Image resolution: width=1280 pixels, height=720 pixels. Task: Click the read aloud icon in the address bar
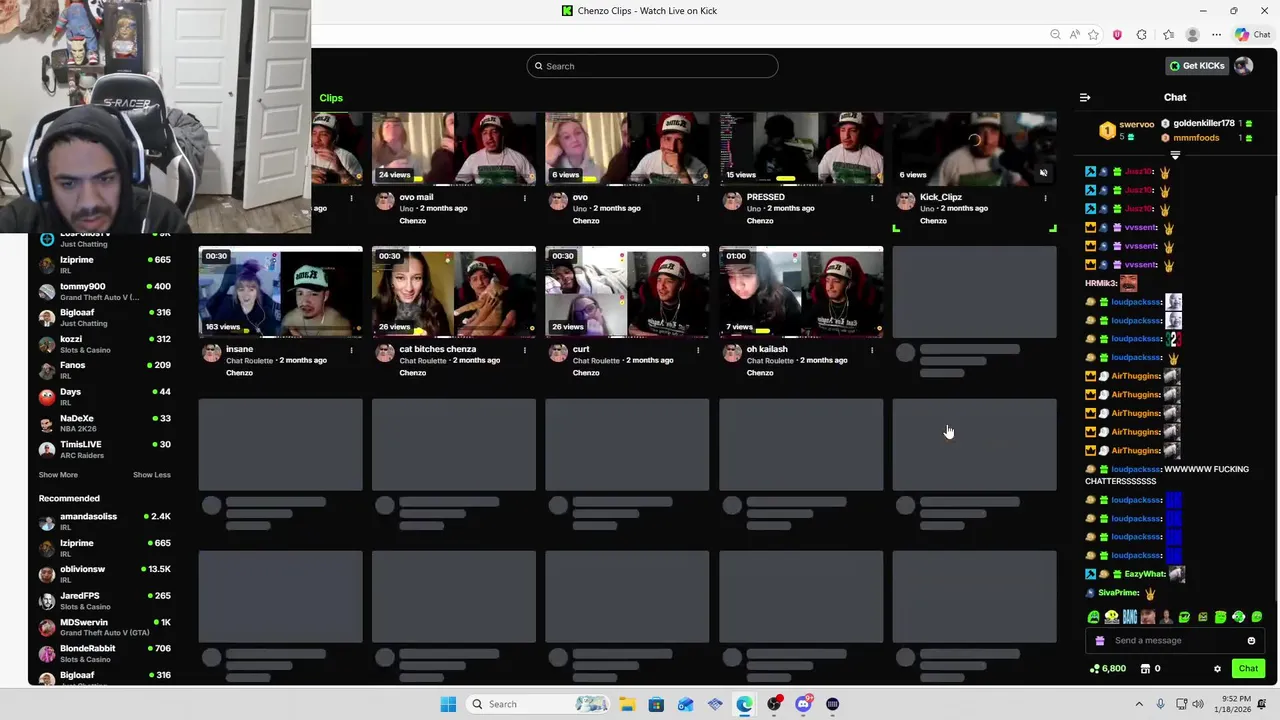(1075, 35)
